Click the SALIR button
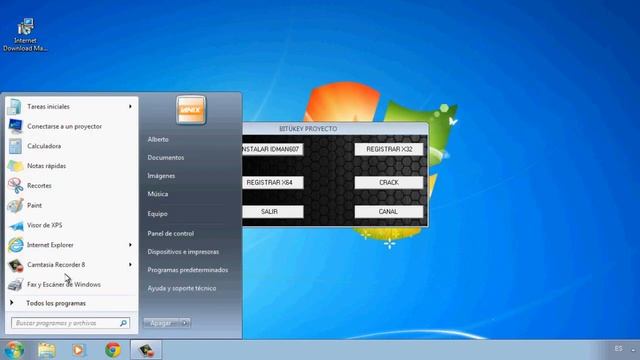 click(273, 212)
